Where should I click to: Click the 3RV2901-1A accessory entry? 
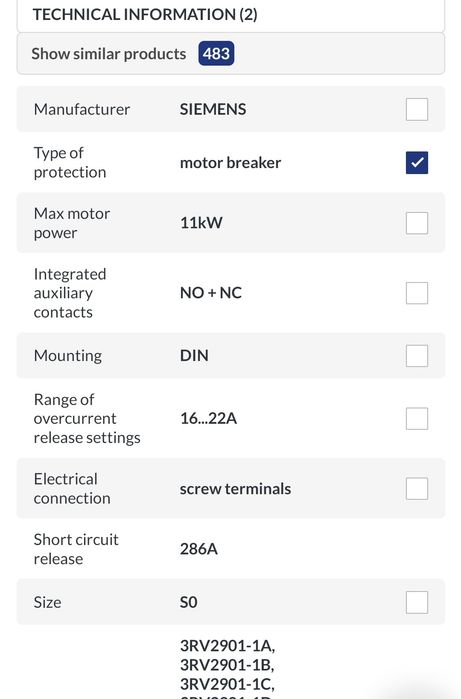pos(227,646)
